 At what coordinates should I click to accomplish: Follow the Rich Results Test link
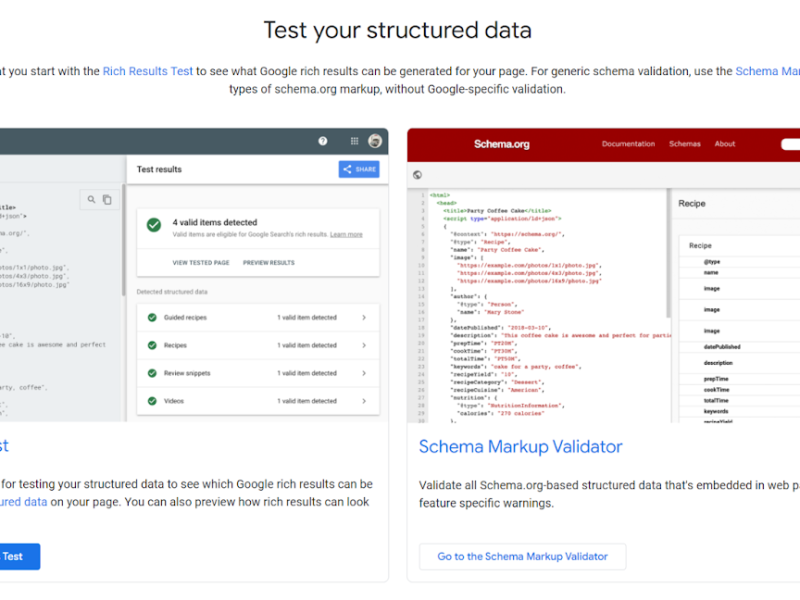pos(148,71)
